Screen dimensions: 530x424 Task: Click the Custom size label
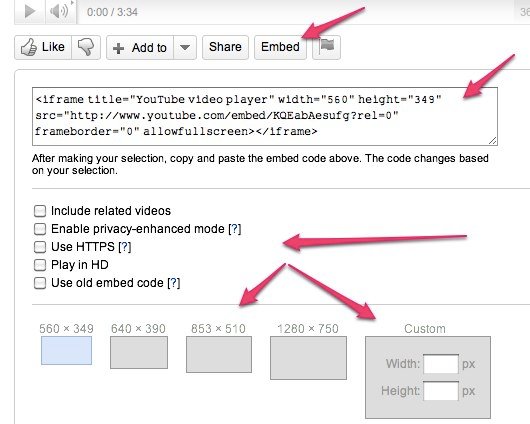click(x=425, y=329)
